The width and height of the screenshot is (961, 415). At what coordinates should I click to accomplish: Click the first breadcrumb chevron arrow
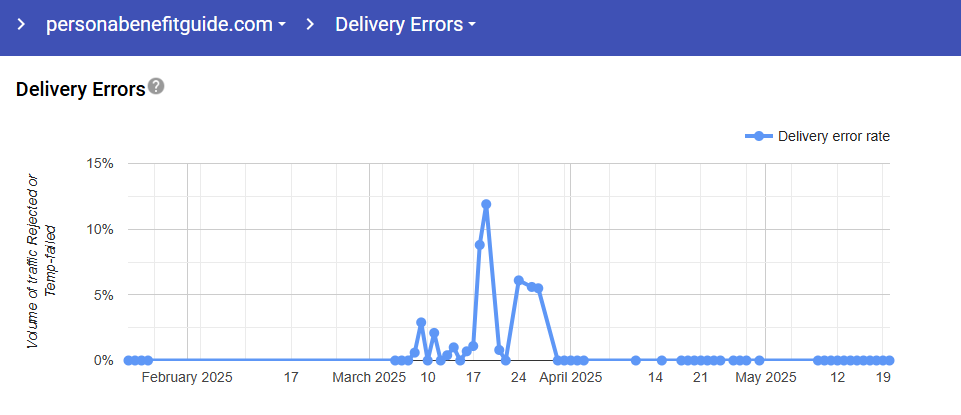(21, 24)
